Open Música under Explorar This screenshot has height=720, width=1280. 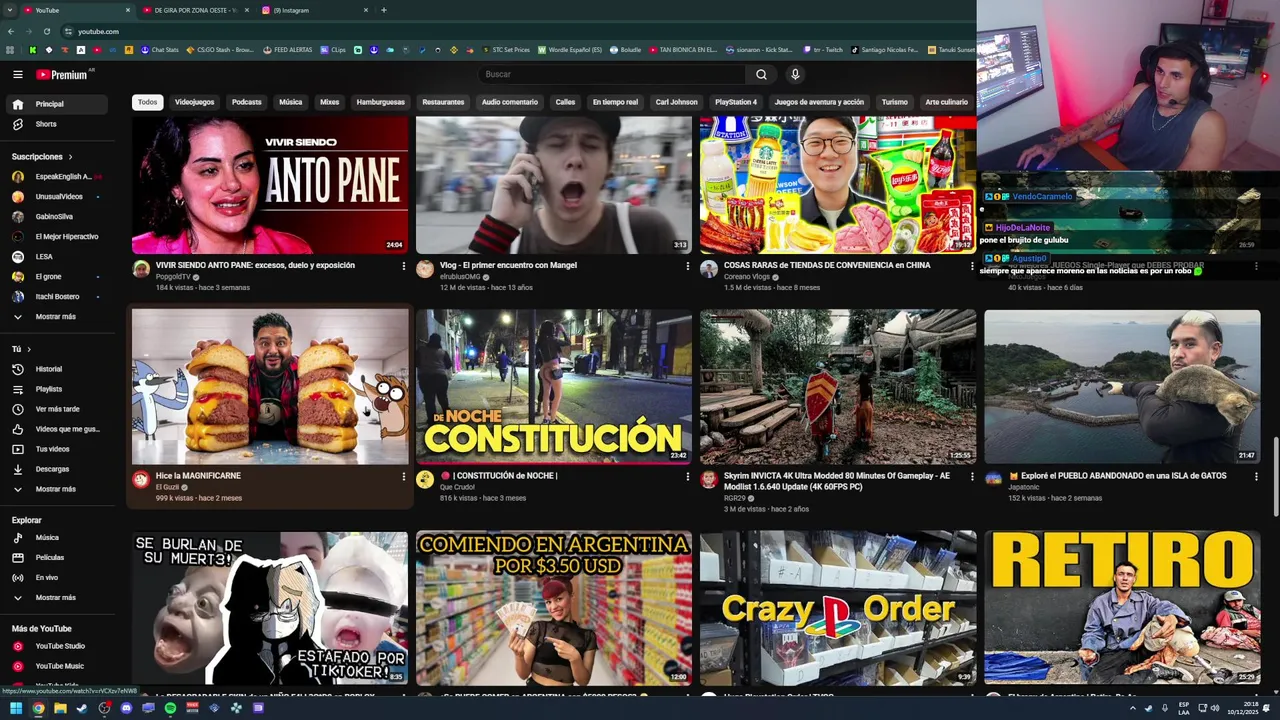58,537
